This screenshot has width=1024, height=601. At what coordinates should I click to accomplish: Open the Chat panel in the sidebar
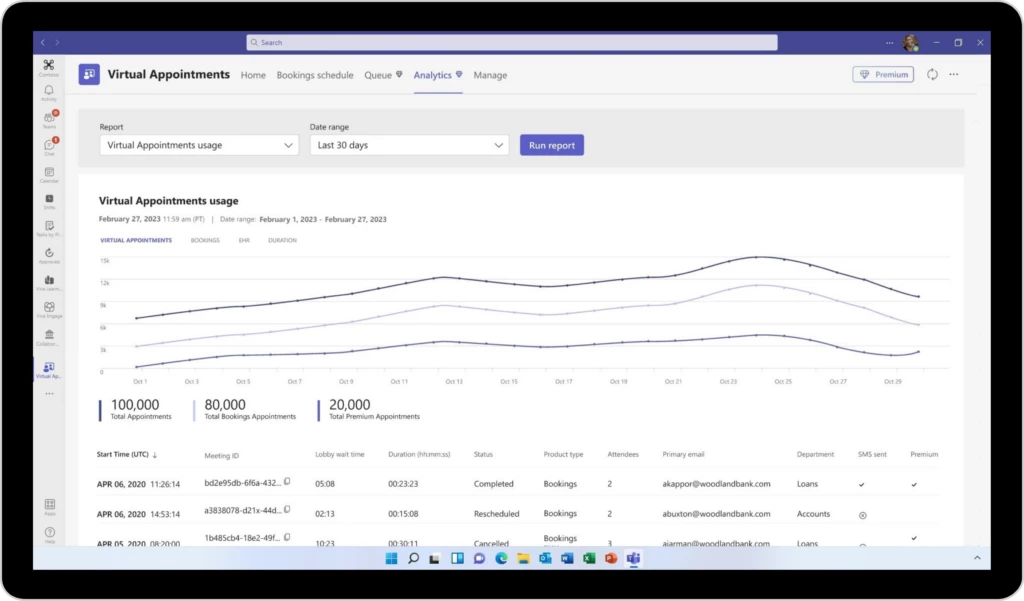coord(48,146)
